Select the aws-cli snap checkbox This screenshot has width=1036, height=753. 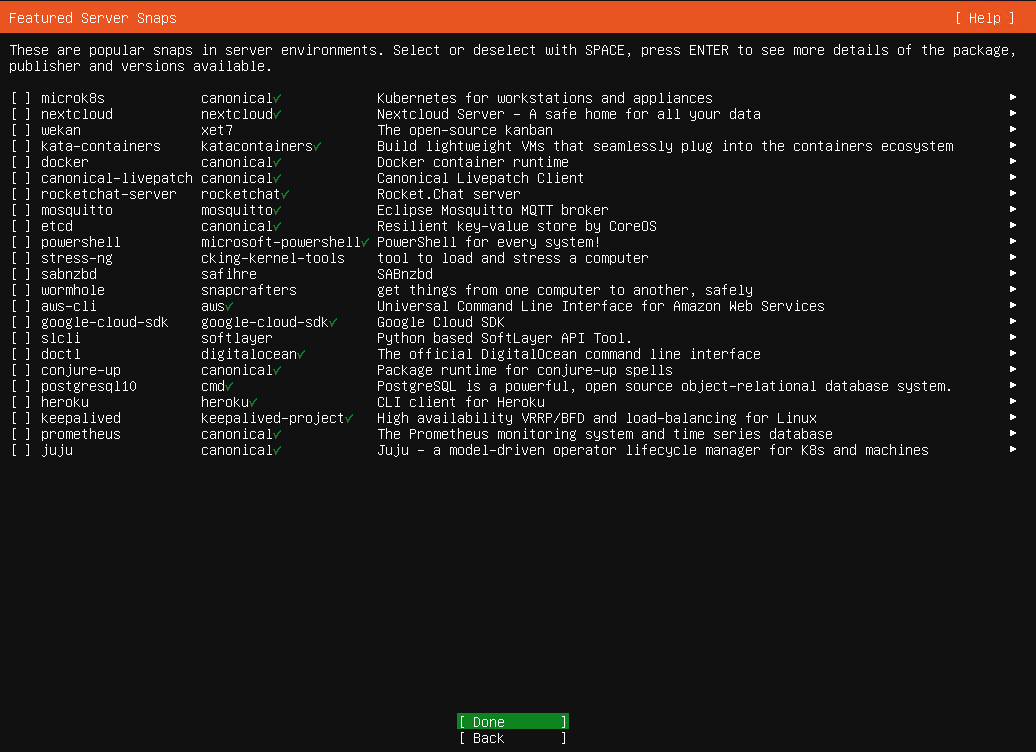[x=20, y=306]
